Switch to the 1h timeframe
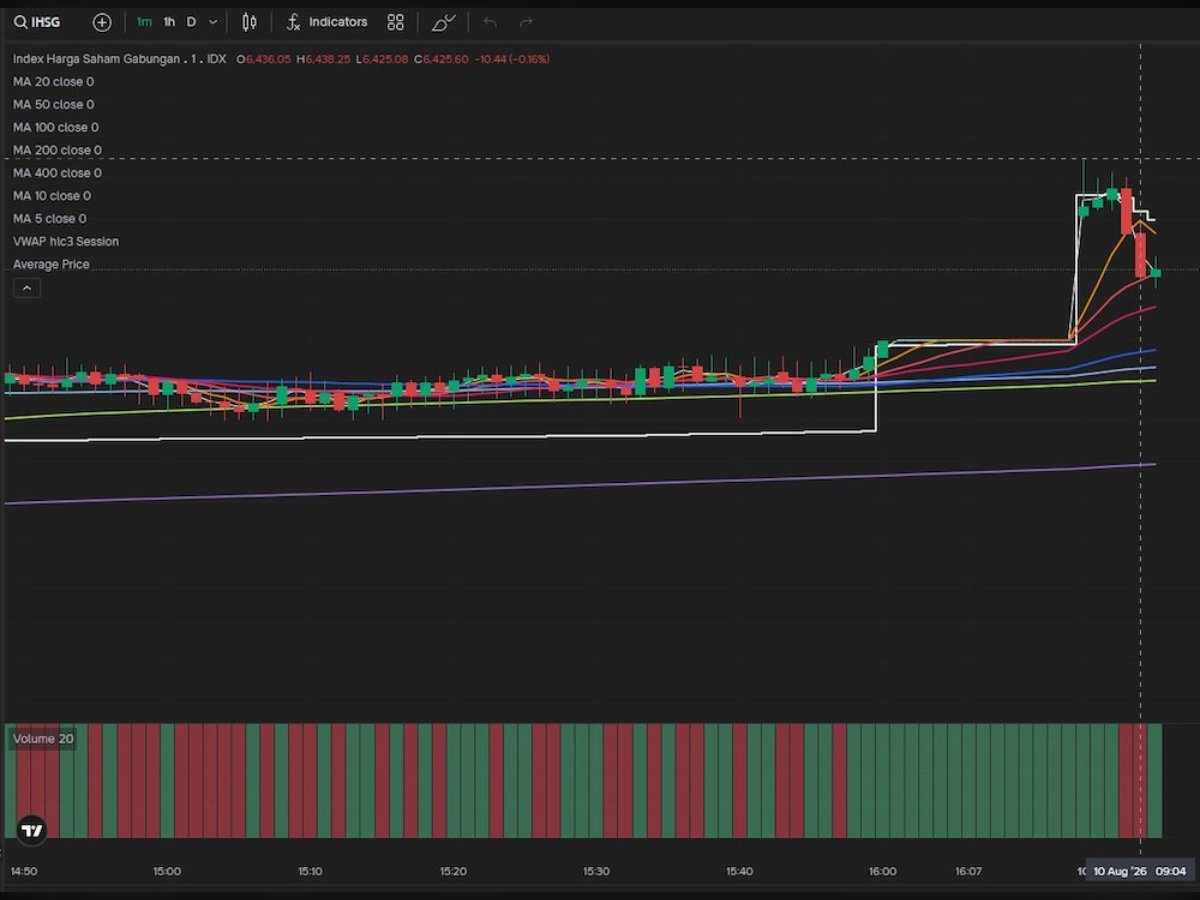This screenshot has height=900, width=1200. tap(170, 21)
